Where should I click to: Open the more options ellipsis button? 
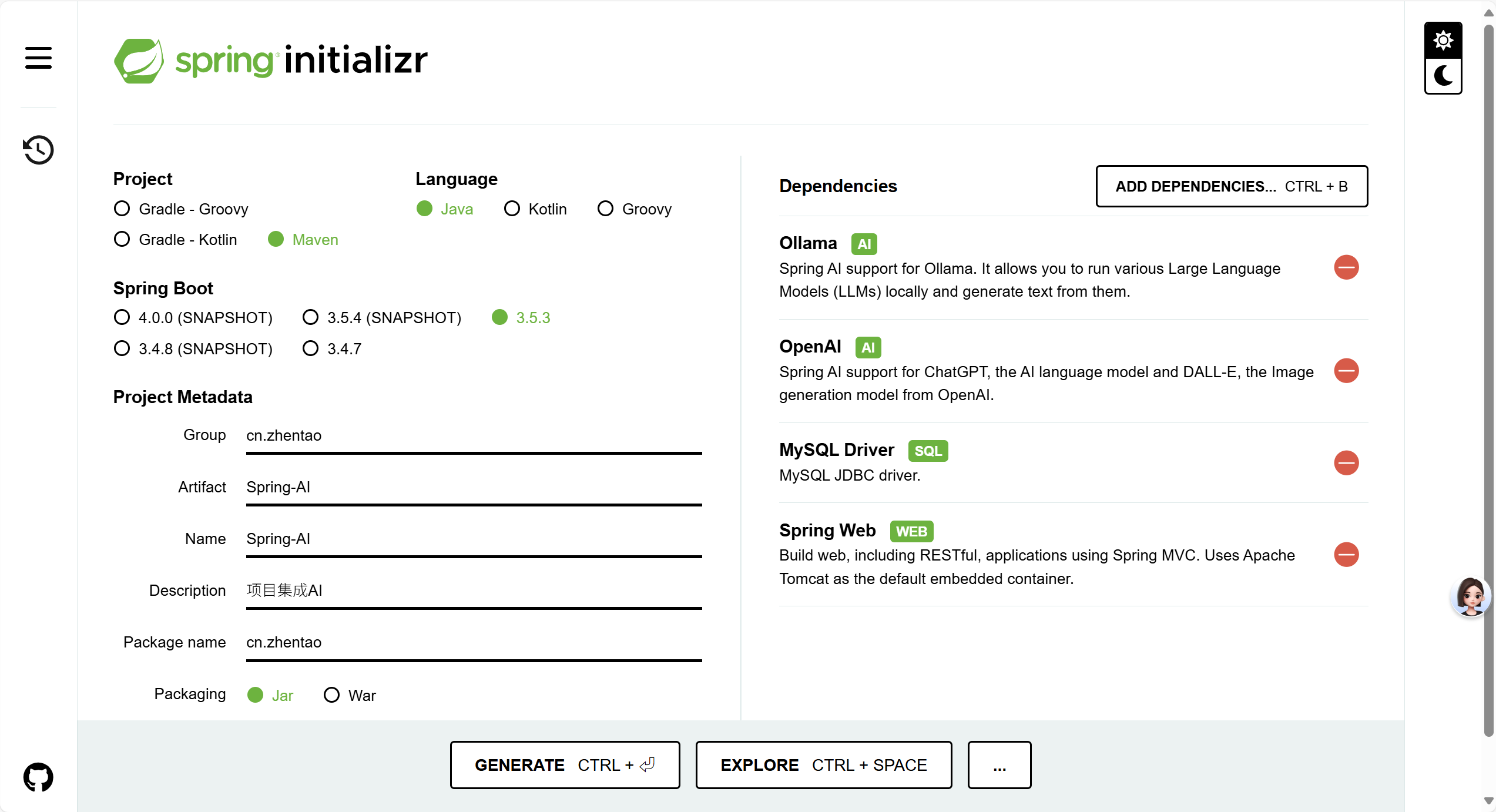[x=999, y=765]
